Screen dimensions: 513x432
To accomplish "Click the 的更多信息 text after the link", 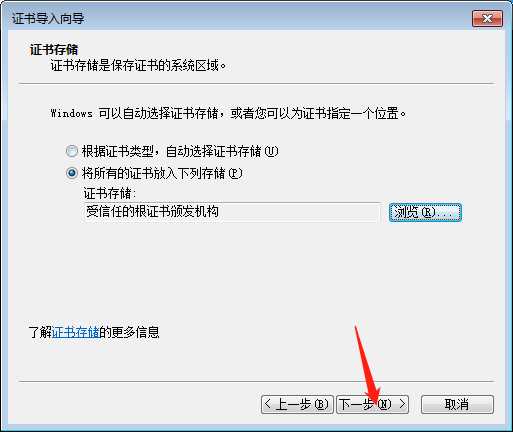I will point(129,332).
